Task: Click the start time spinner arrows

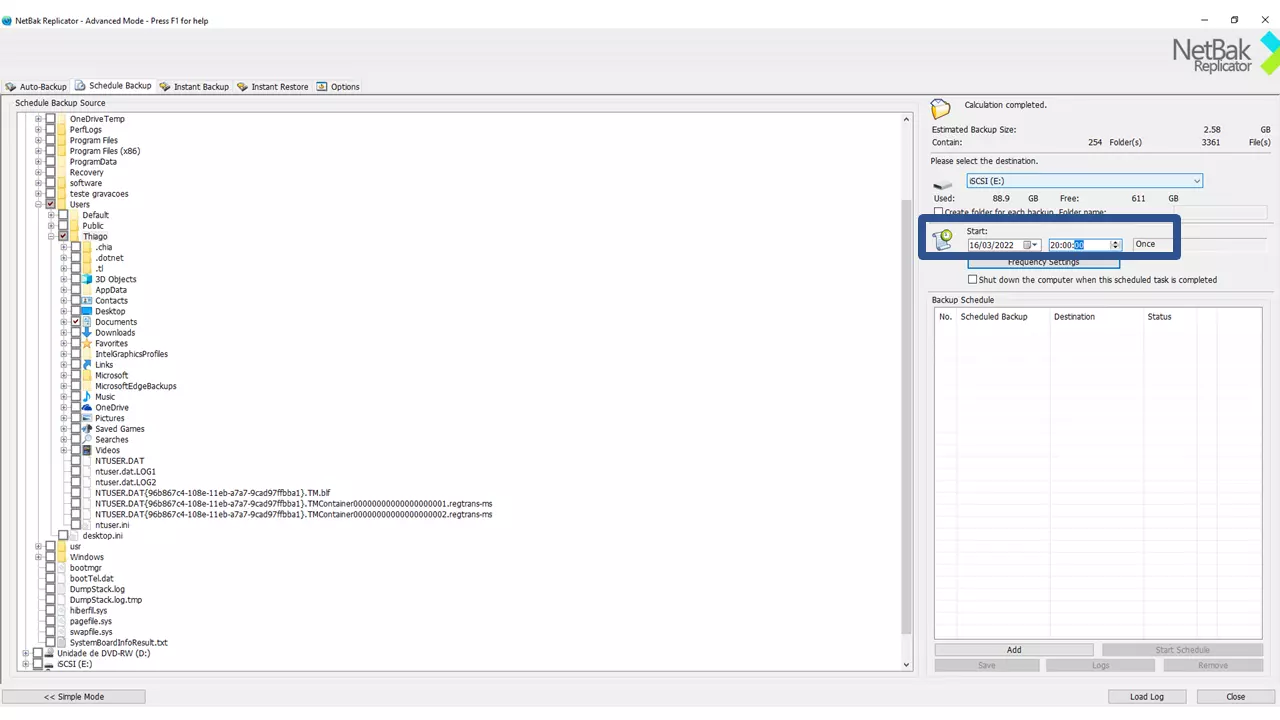Action: pos(1116,245)
